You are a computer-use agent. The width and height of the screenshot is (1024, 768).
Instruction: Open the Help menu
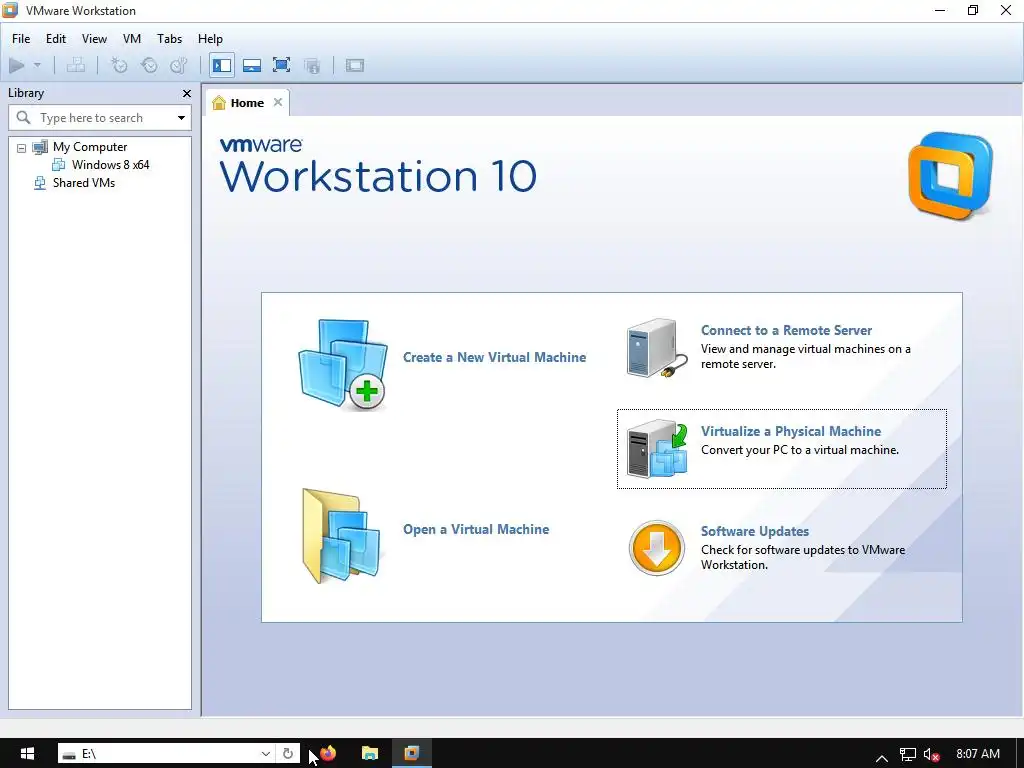[x=210, y=39]
